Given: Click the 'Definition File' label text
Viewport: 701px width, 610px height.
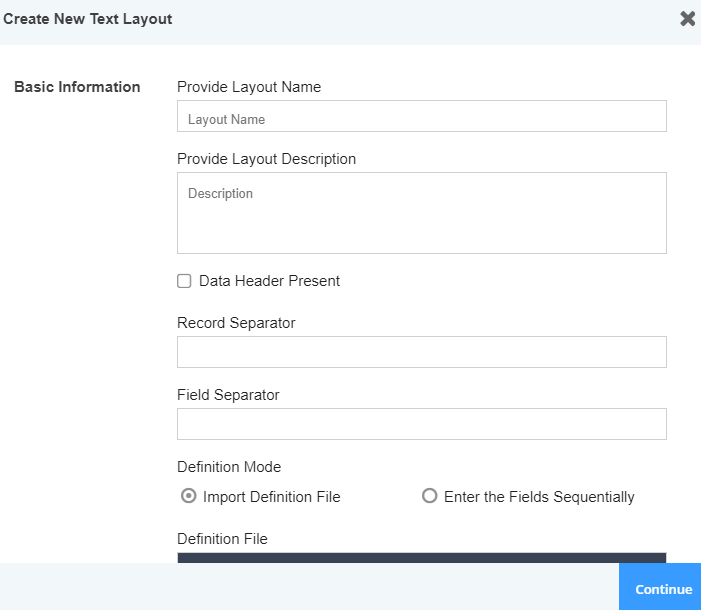Looking at the screenshot, I should tap(222, 539).
